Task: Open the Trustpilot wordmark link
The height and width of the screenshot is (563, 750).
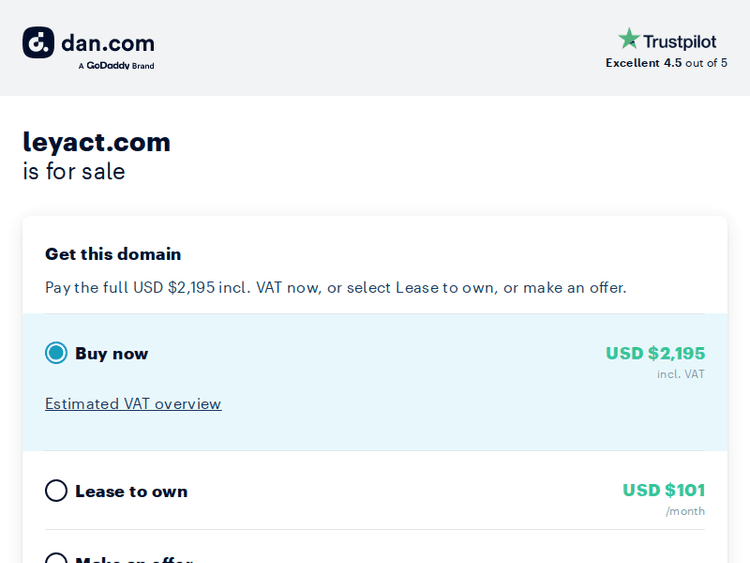Action: (680, 41)
